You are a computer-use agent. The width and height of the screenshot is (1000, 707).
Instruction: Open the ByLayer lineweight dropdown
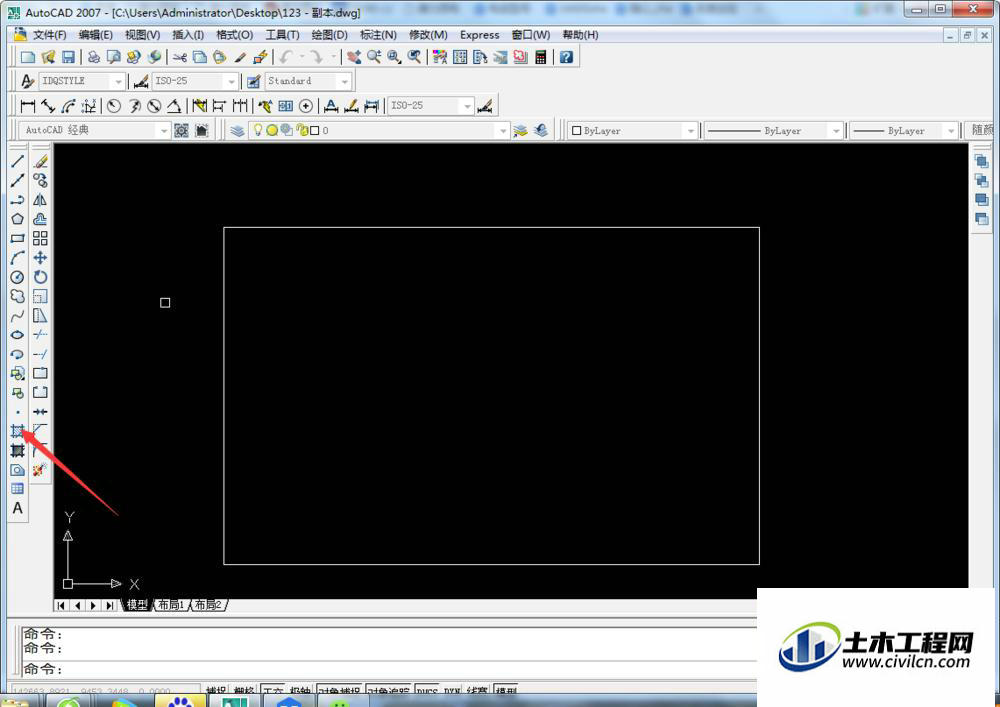pyautogui.click(x=951, y=131)
